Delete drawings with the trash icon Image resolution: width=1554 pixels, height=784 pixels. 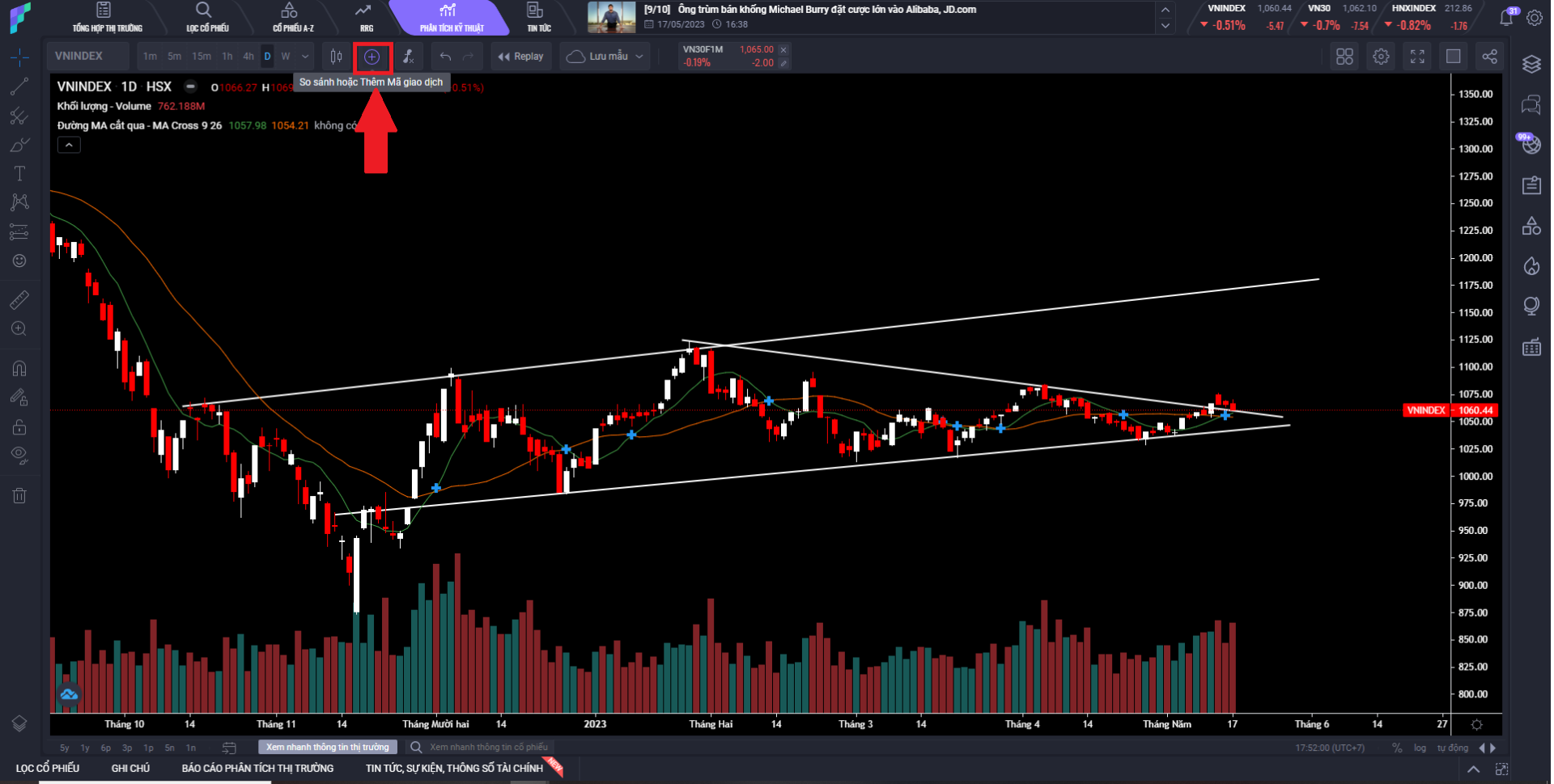[19, 496]
